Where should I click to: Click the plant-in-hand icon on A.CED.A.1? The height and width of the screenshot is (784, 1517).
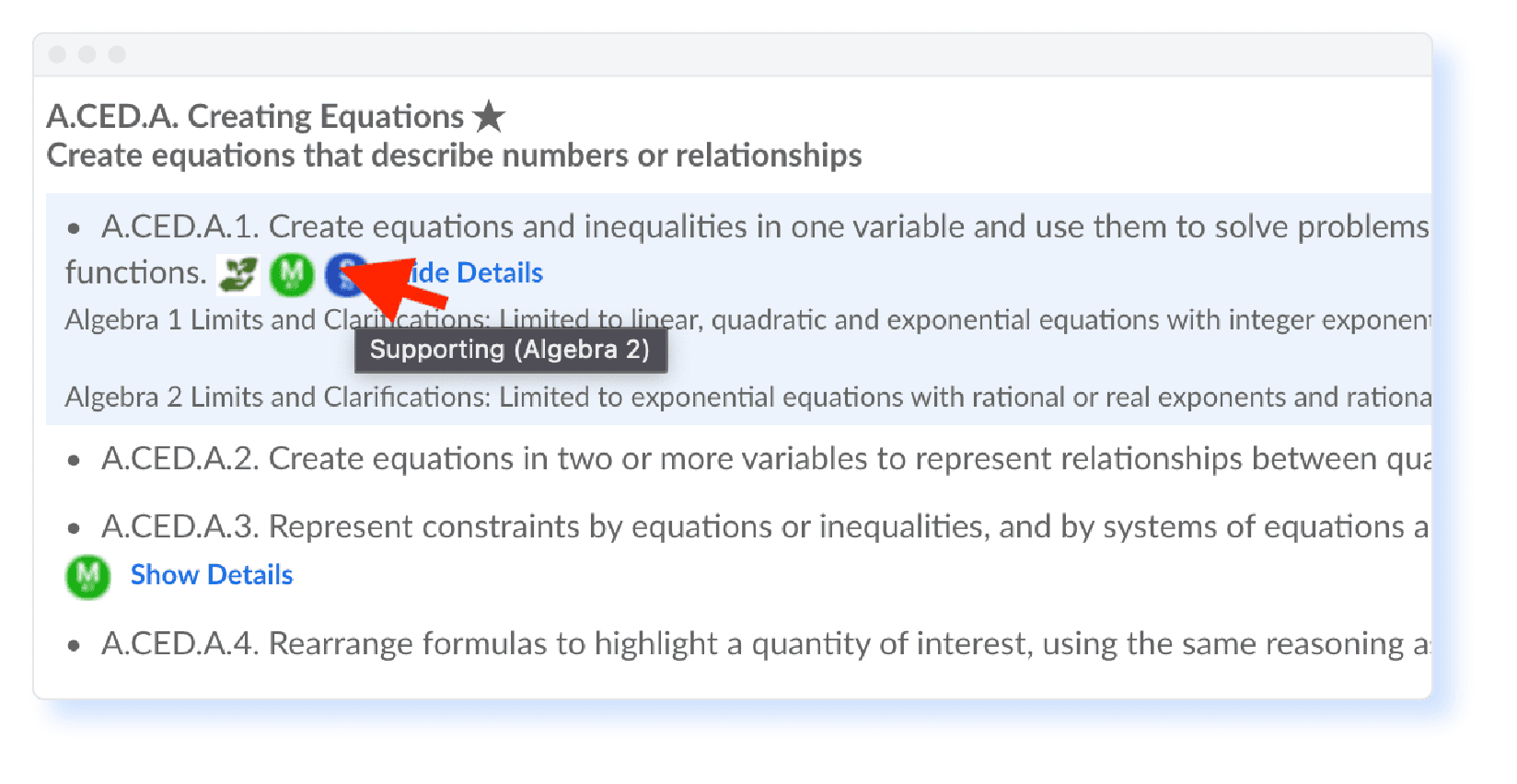238,274
